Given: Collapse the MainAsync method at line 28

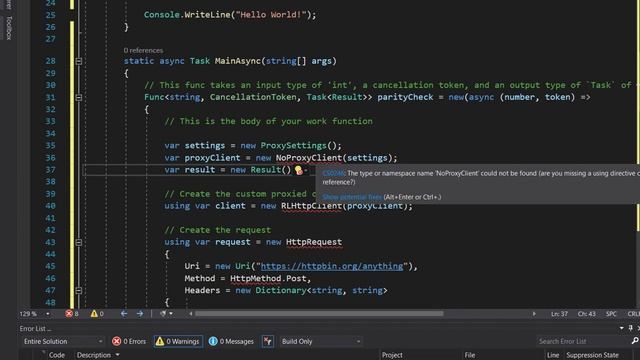Looking at the screenshot, I should click(x=79, y=61).
